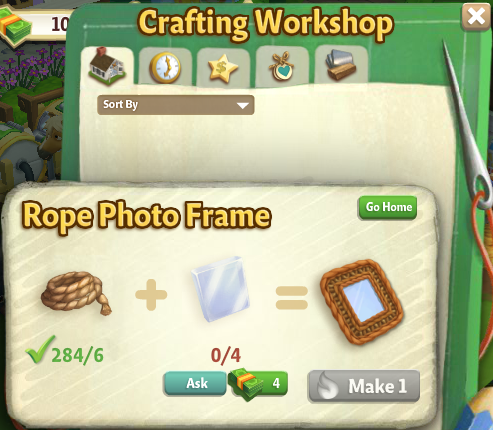The height and width of the screenshot is (430, 493).
Task: Switch to the gold star coin tab
Action: tap(223, 68)
